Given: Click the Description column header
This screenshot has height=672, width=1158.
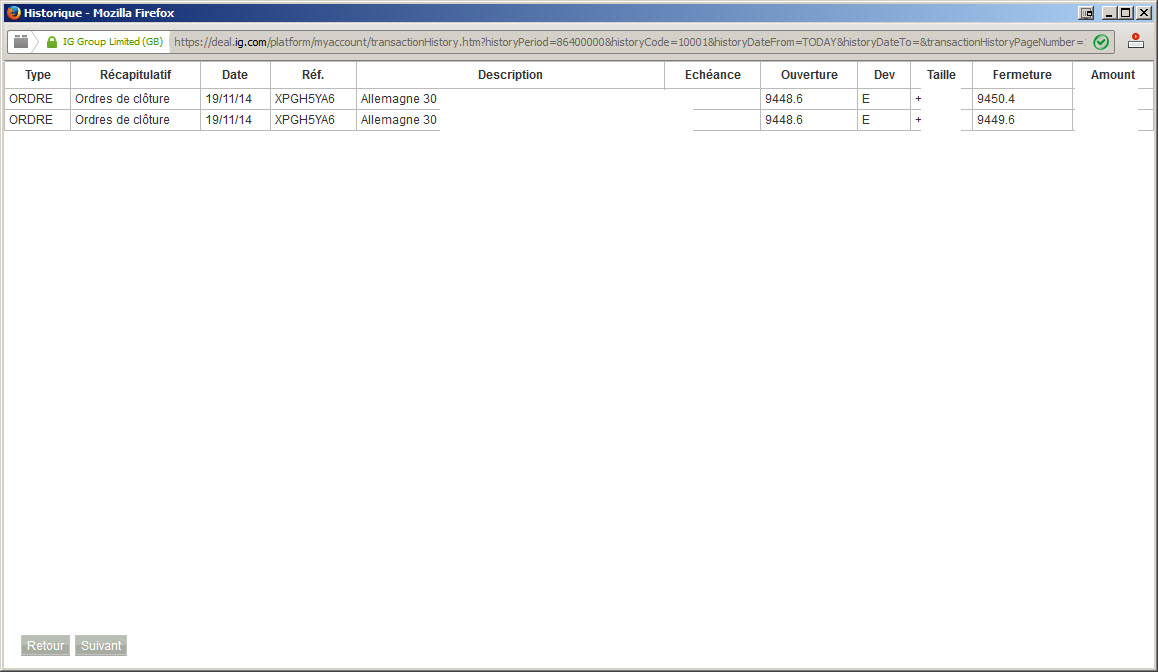Looking at the screenshot, I should (x=510, y=75).
